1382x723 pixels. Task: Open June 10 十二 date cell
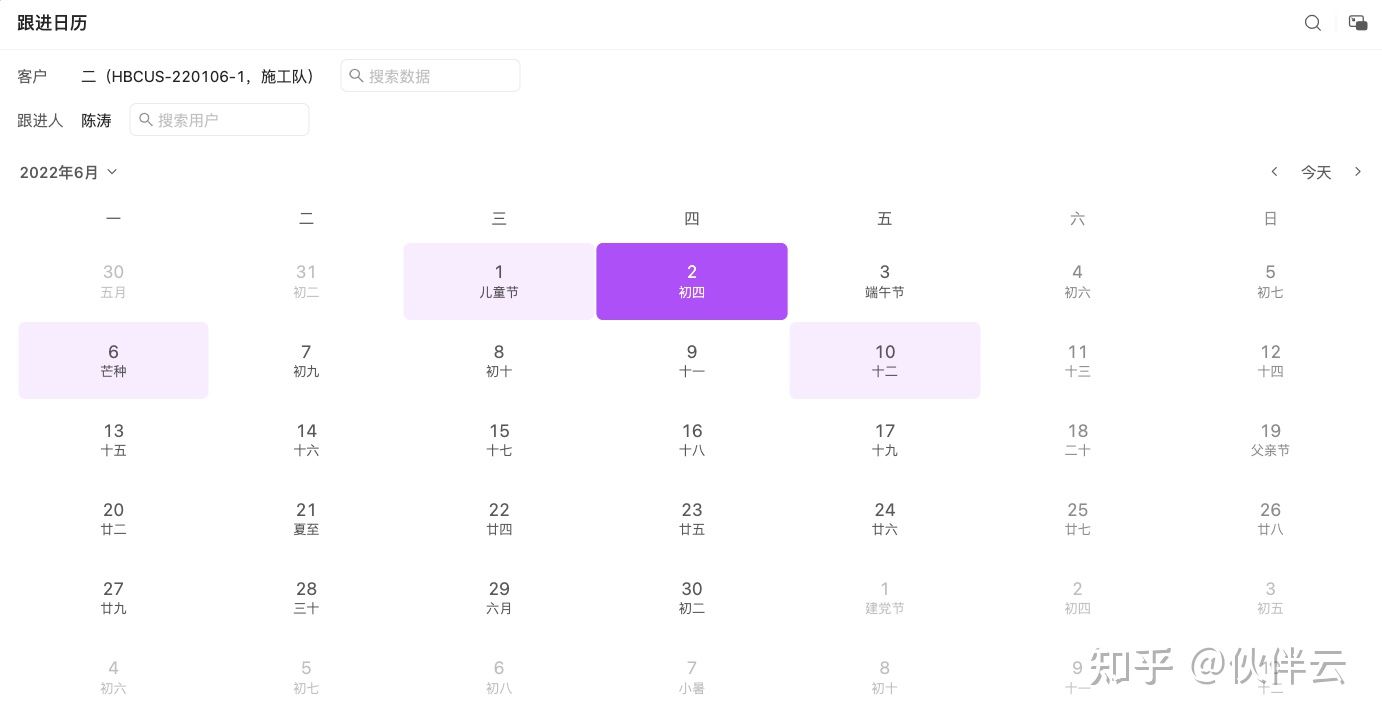point(885,360)
